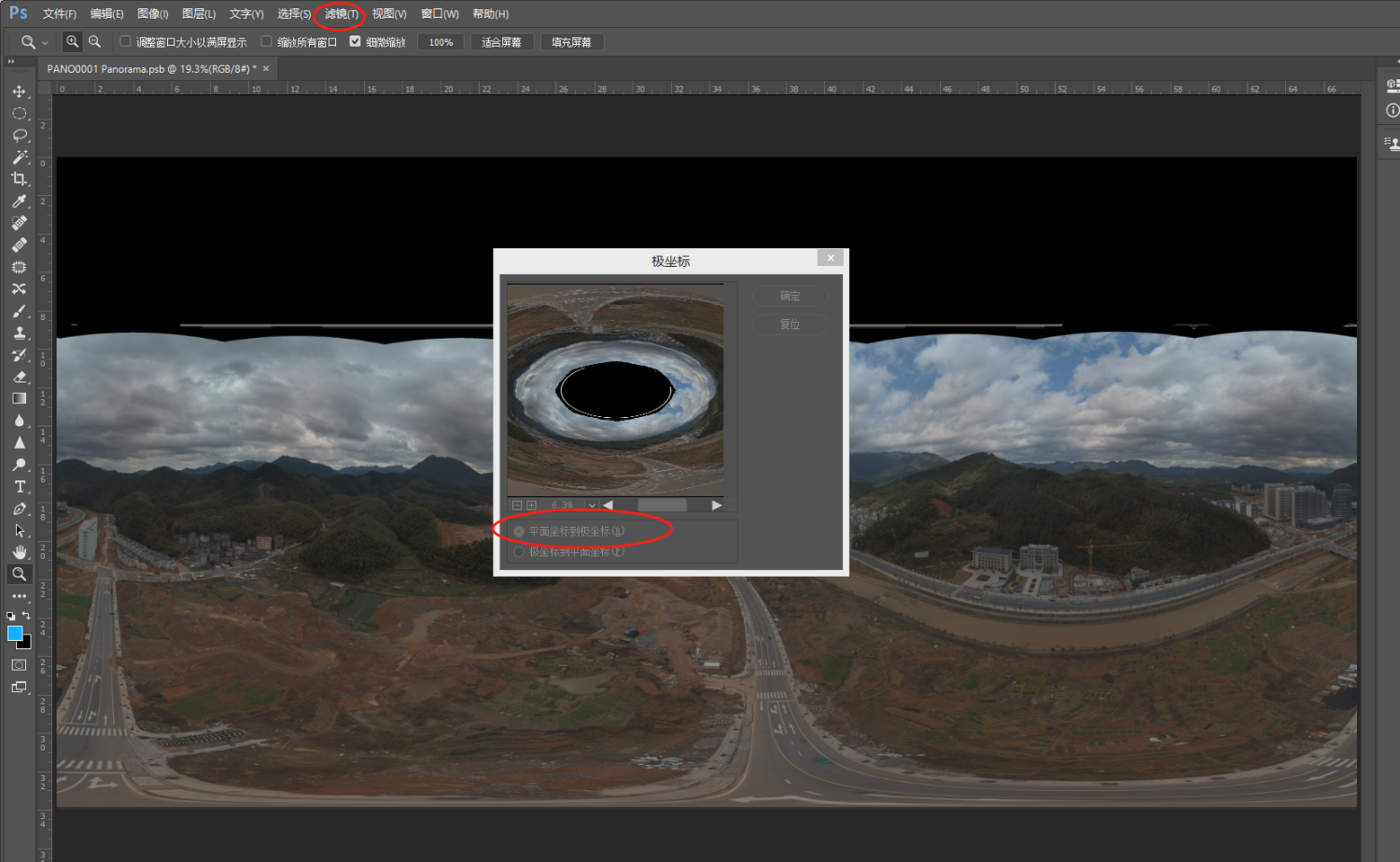The width and height of the screenshot is (1400, 862).
Task: Select the Pen tool
Action: tap(19, 509)
